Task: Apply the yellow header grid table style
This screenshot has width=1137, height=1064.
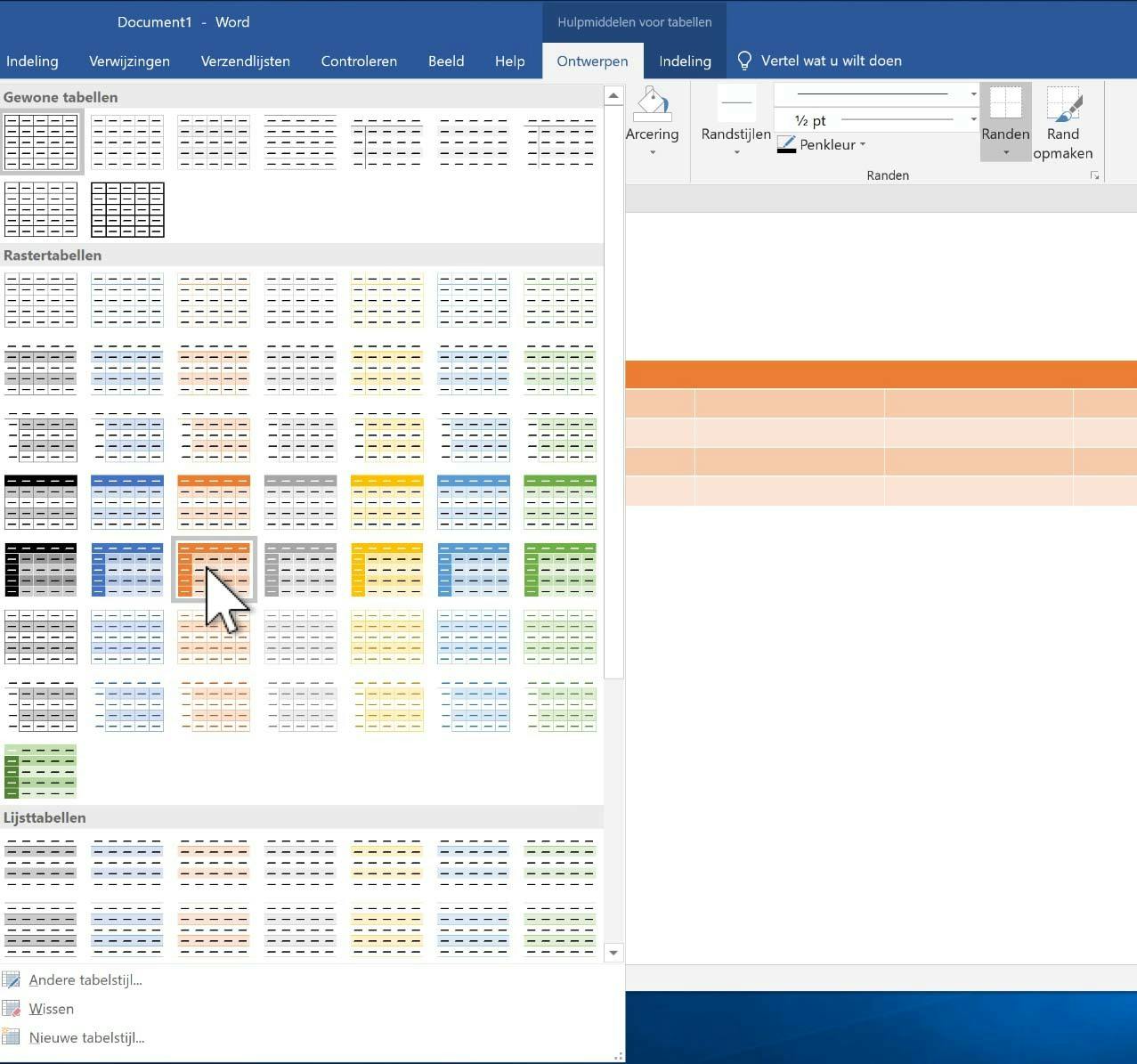Action: click(386, 502)
